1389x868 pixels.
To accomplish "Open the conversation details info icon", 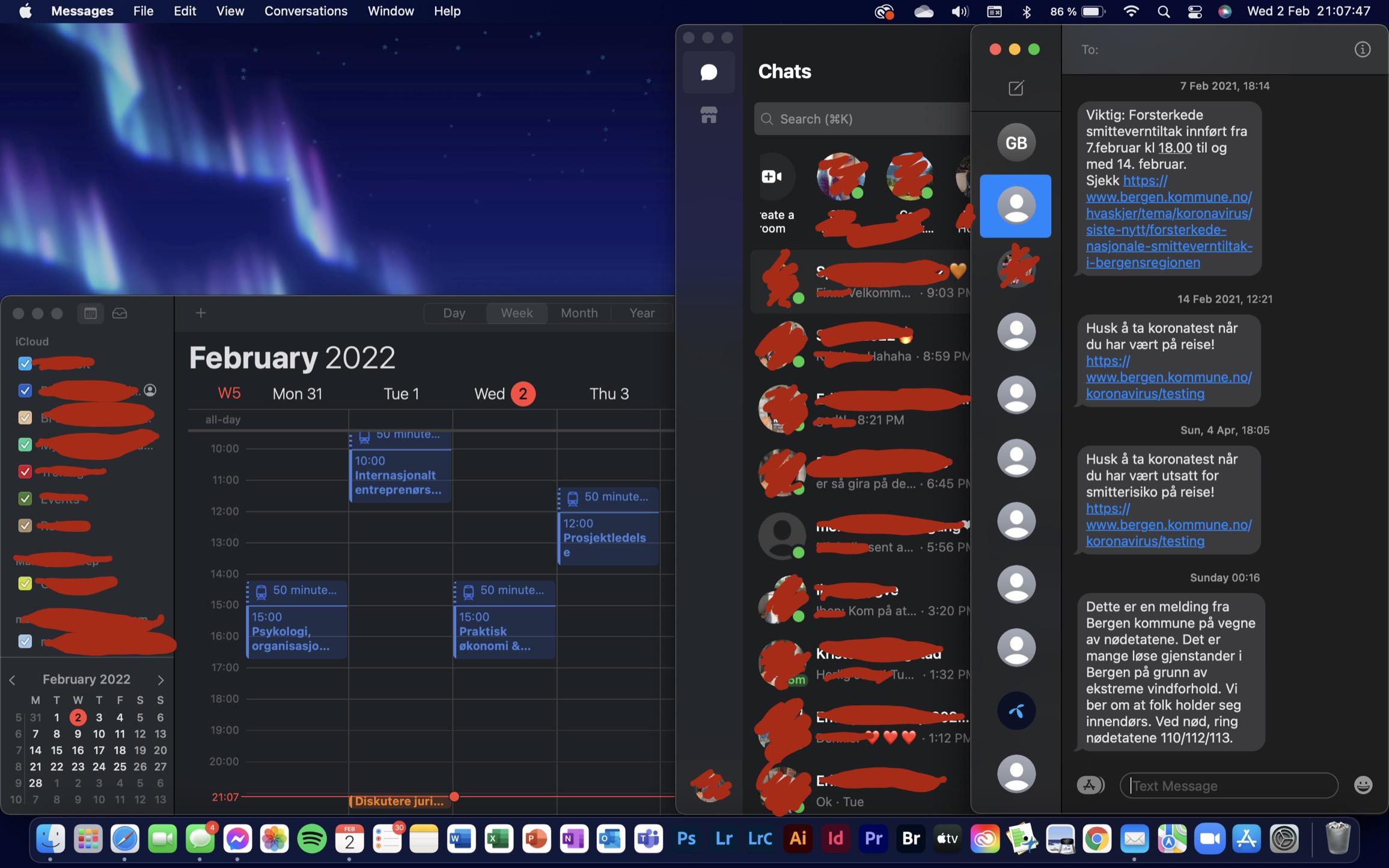I will click(1362, 49).
